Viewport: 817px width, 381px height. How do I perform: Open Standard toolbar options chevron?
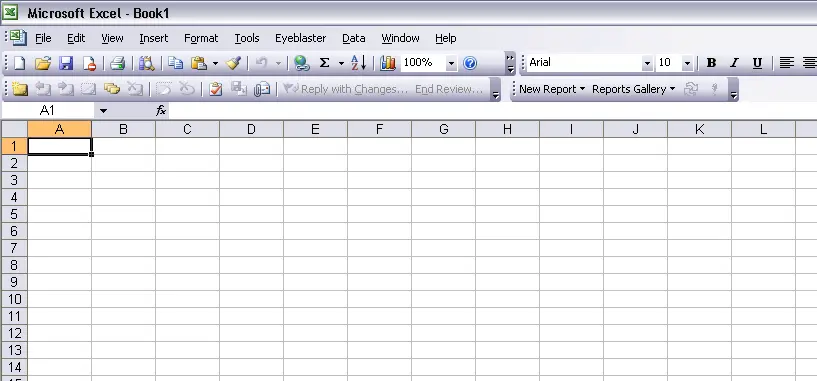[x=510, y=63]
